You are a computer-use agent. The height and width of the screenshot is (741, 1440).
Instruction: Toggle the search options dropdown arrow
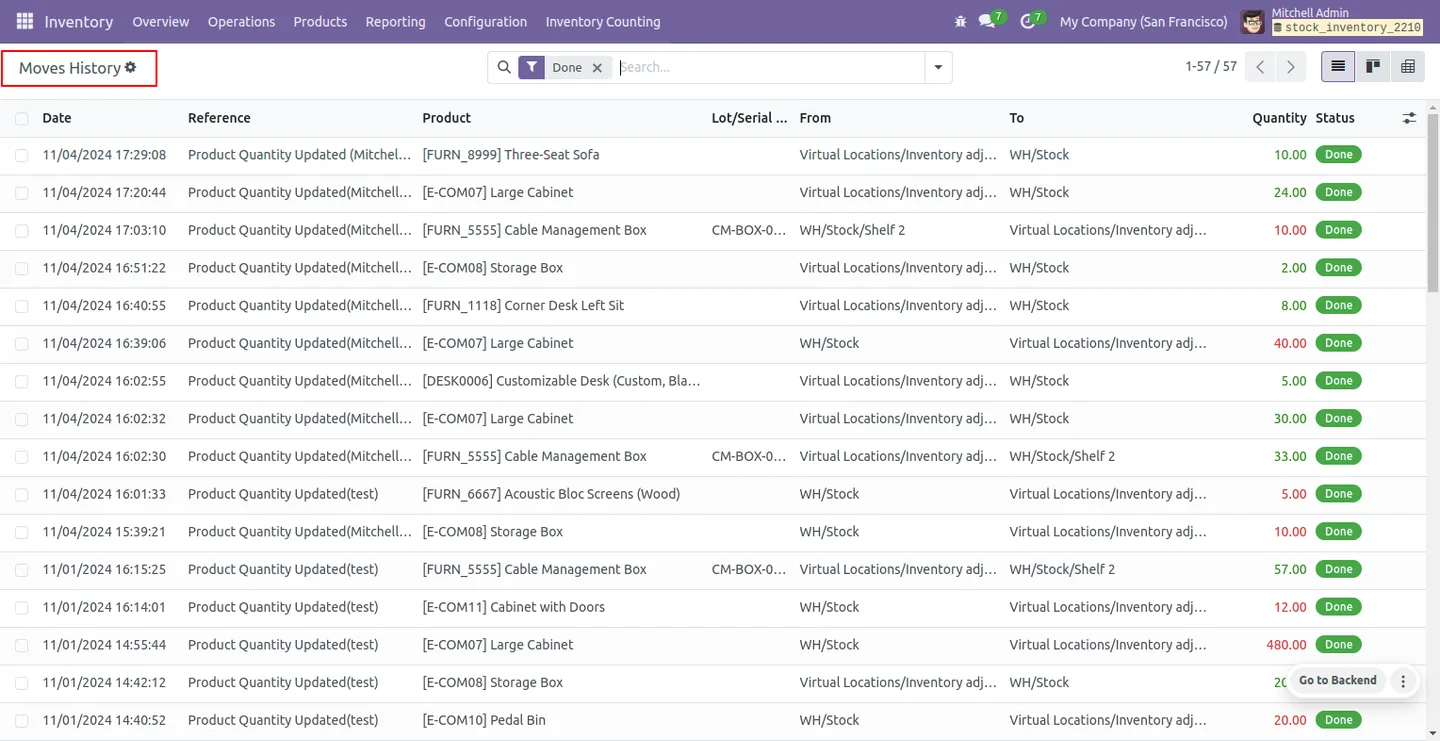938,67
